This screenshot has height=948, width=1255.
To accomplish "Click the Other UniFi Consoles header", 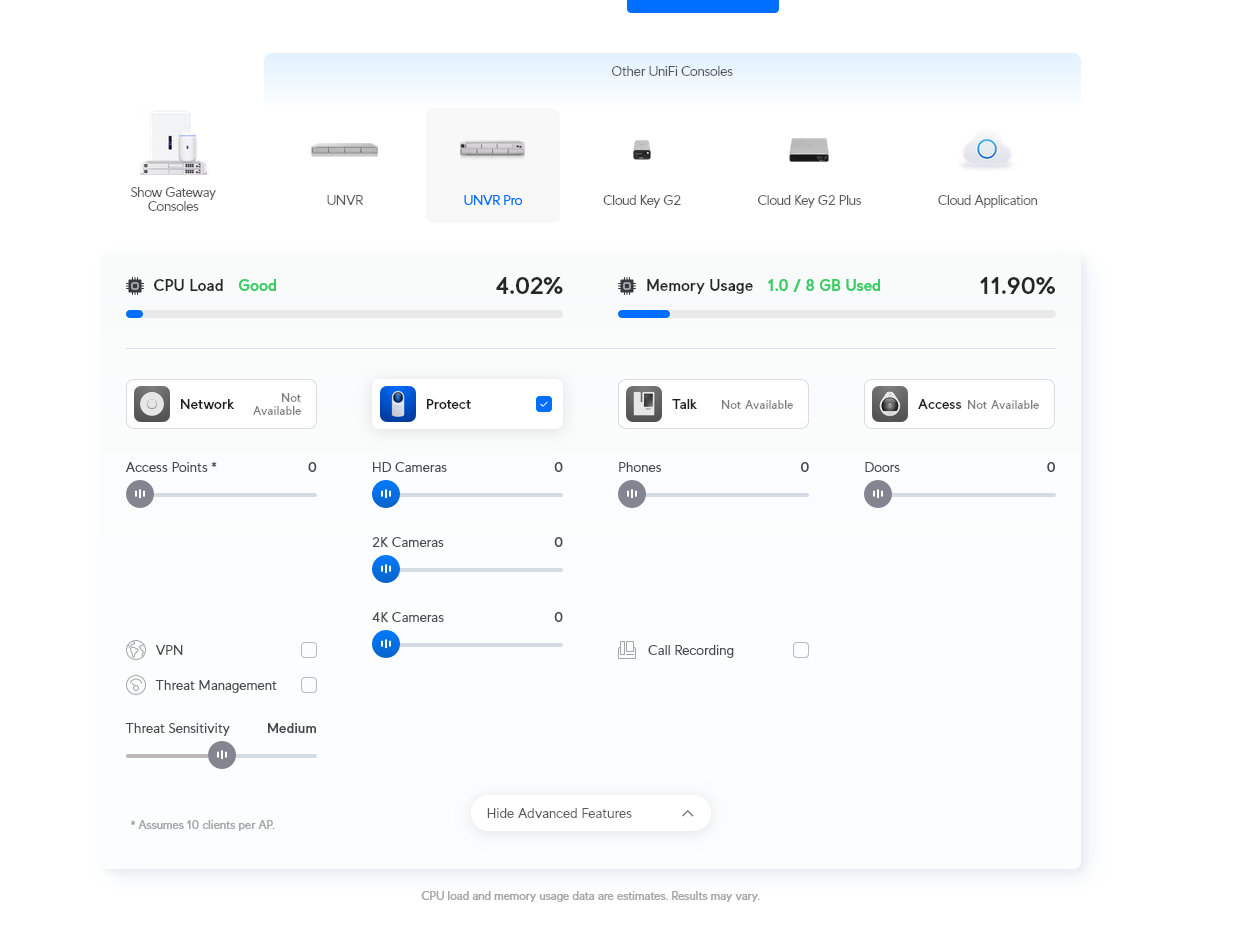I will (672, 72).
